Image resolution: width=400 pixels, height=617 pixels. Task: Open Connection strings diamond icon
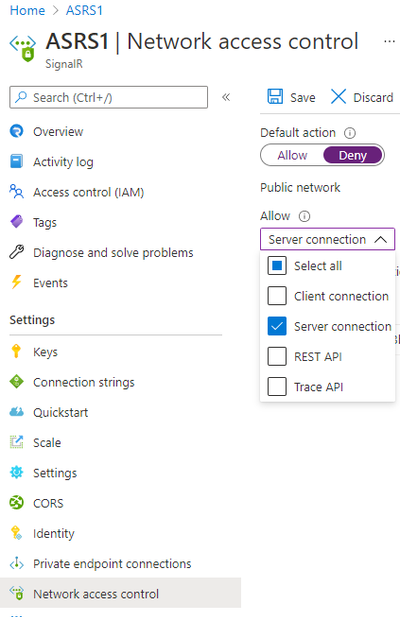click(17, 381)
